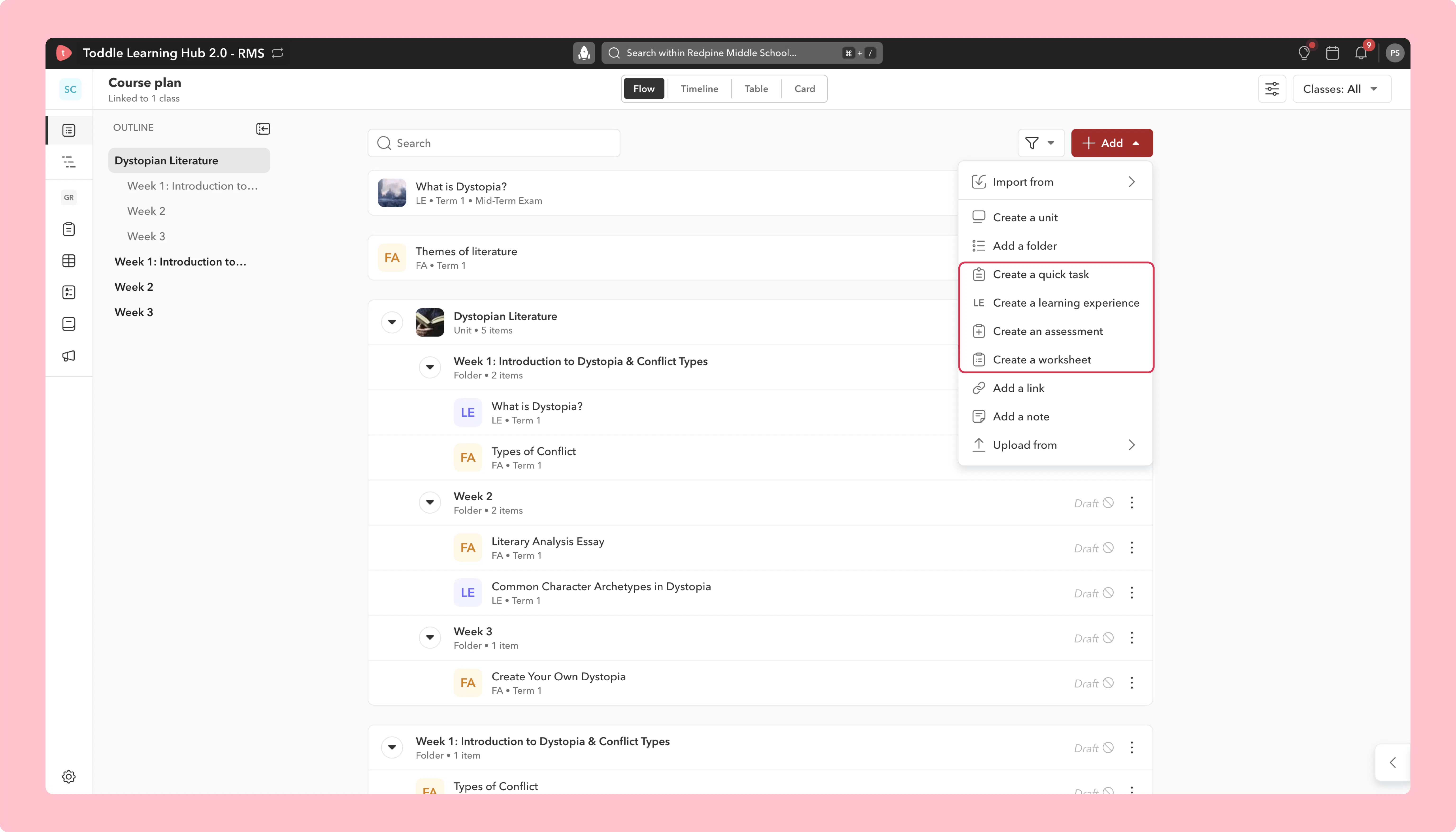Open the grid table sidebar icon
The width and height of the screenshot is (1456, 832).
[x=68, y=261]
